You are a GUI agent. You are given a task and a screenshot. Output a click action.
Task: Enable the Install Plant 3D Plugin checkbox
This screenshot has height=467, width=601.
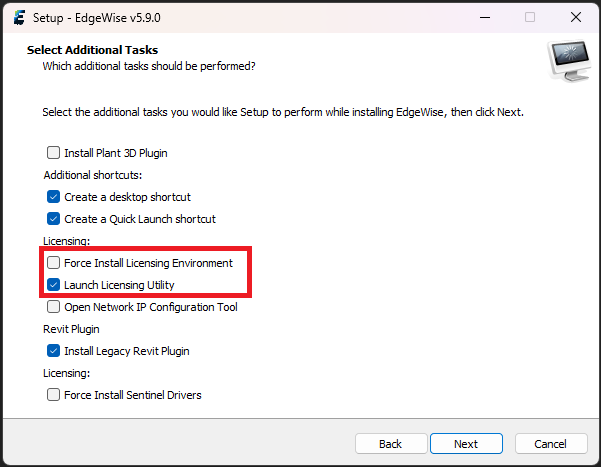(x=54, y=153)
